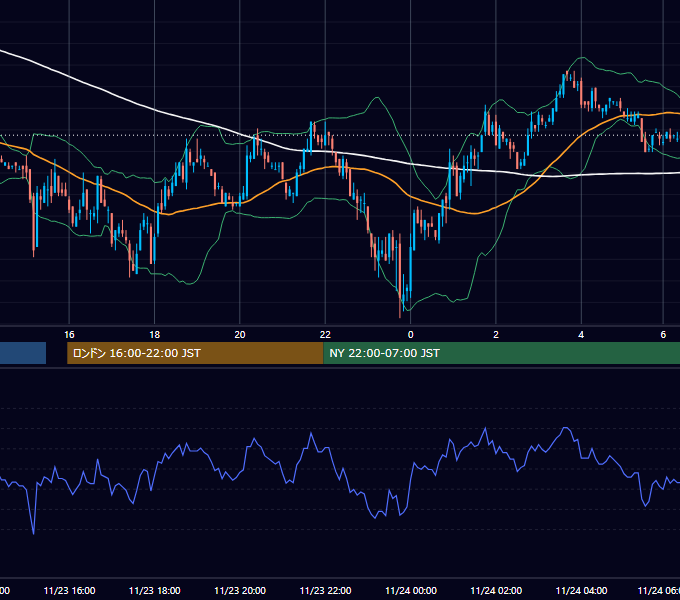
Task: Click the 11/24 00:00 date label
Action: click(x=411, y=590)
